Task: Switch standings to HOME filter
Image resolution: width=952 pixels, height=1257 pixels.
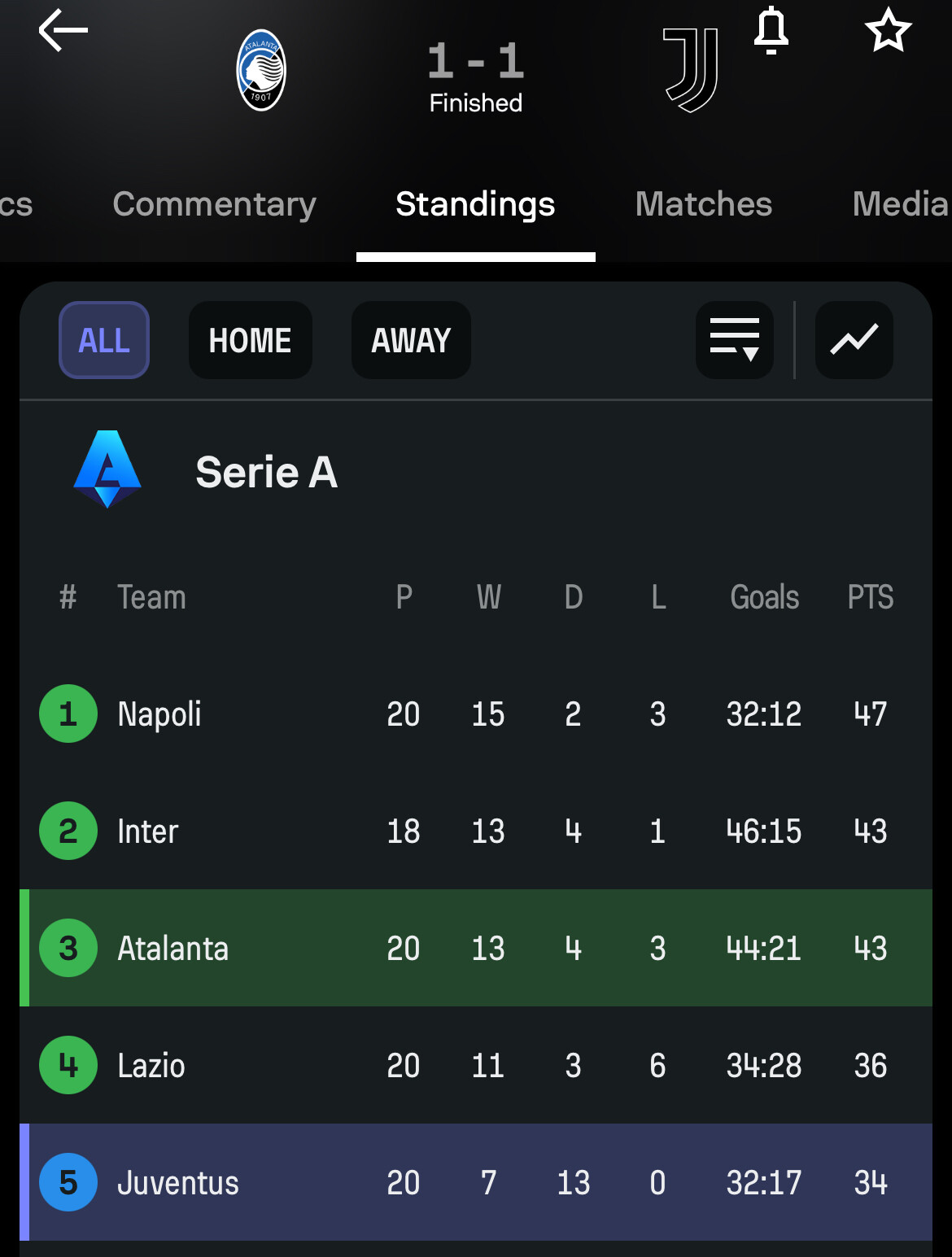Action: pyautogui.click(x=250, y=340)
